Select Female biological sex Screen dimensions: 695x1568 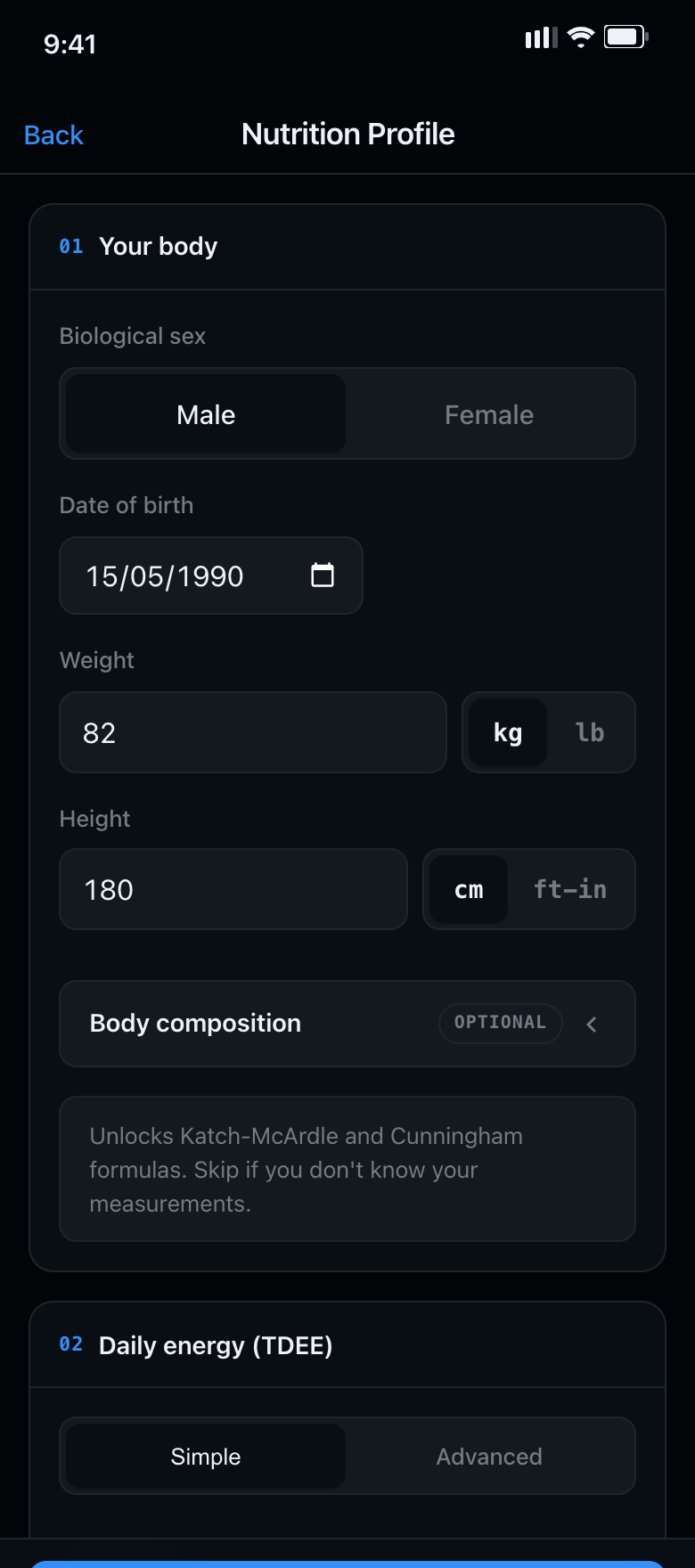point(489,414)
